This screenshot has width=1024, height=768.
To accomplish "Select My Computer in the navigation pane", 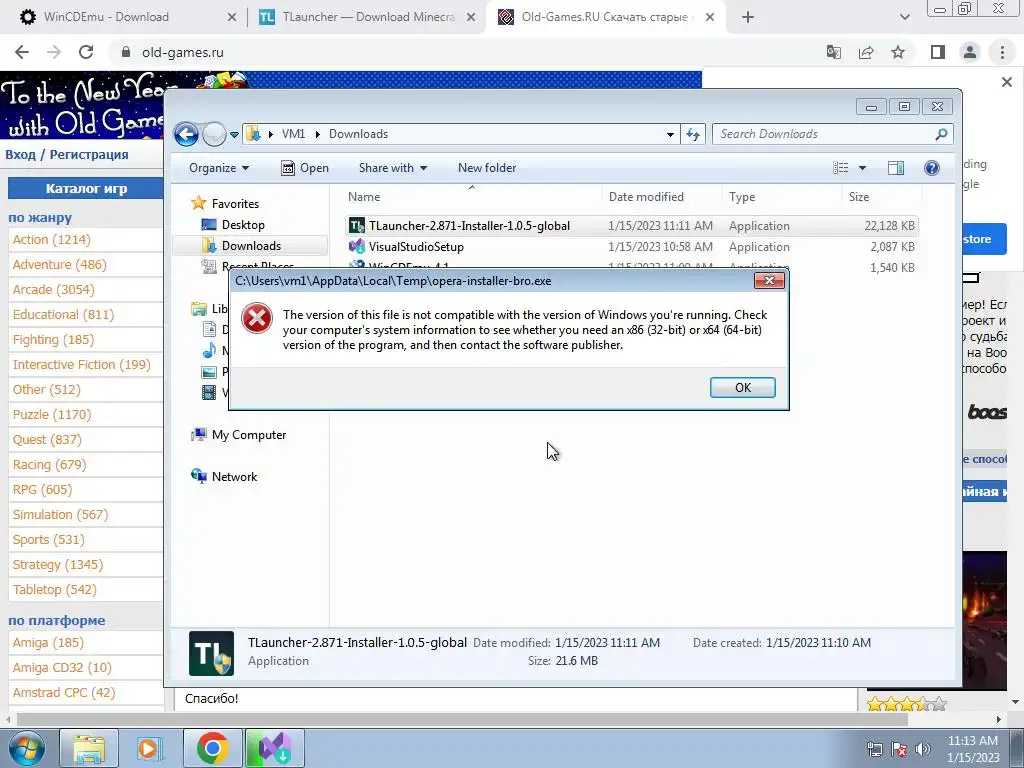I will (248, 435).
